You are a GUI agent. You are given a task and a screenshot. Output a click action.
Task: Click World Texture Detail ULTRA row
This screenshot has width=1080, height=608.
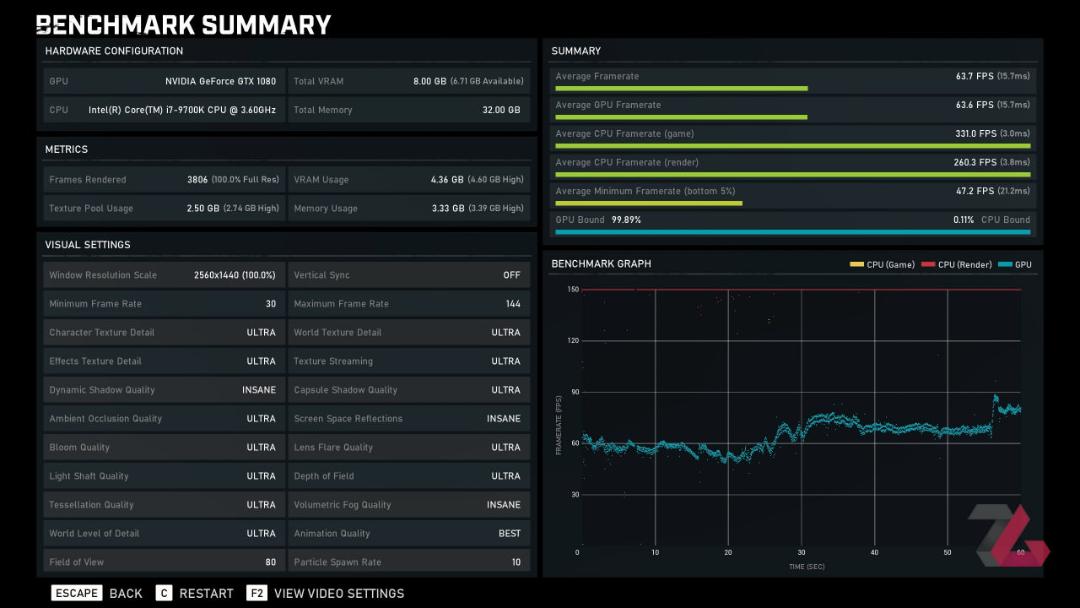(x=408, y=333)
